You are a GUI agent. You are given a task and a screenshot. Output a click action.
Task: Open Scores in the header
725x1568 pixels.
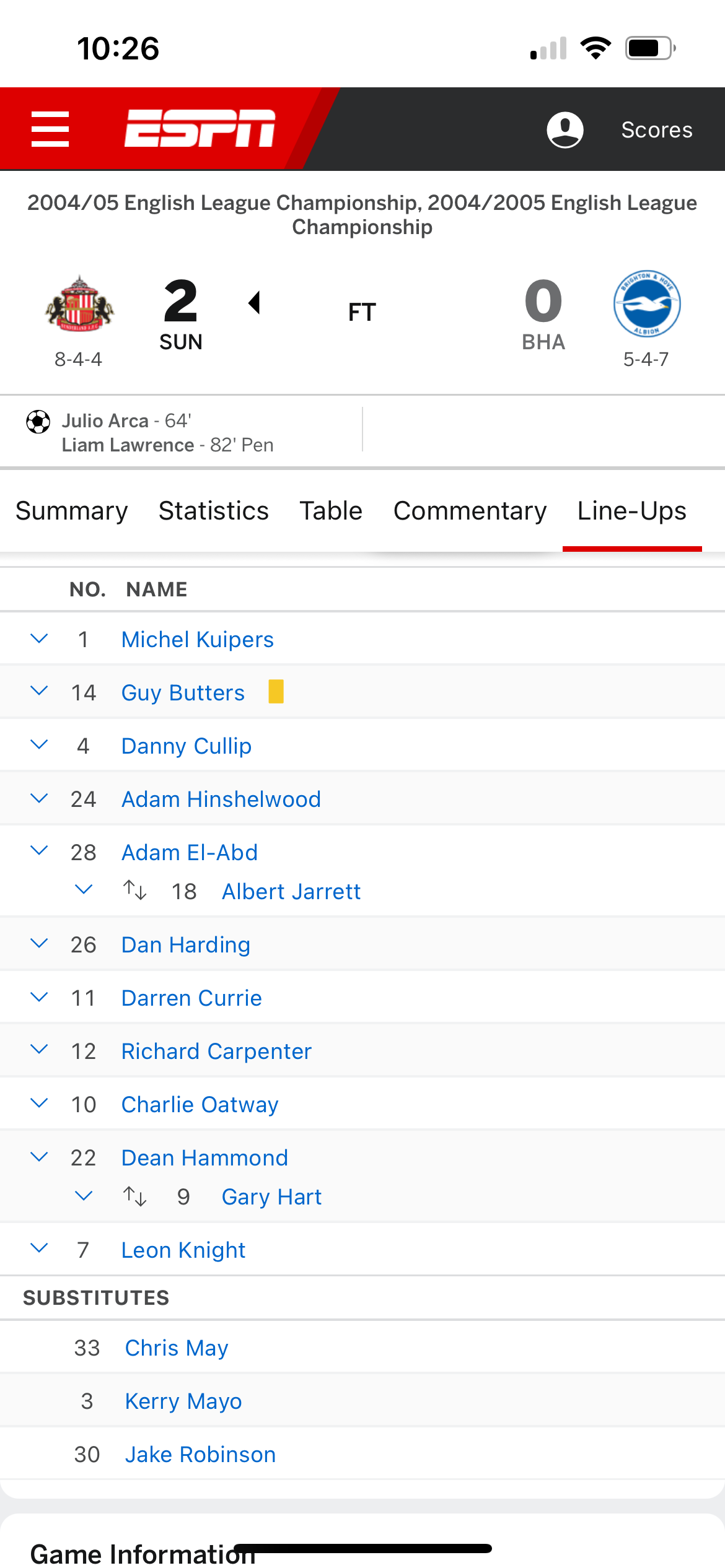click(657, 130)
